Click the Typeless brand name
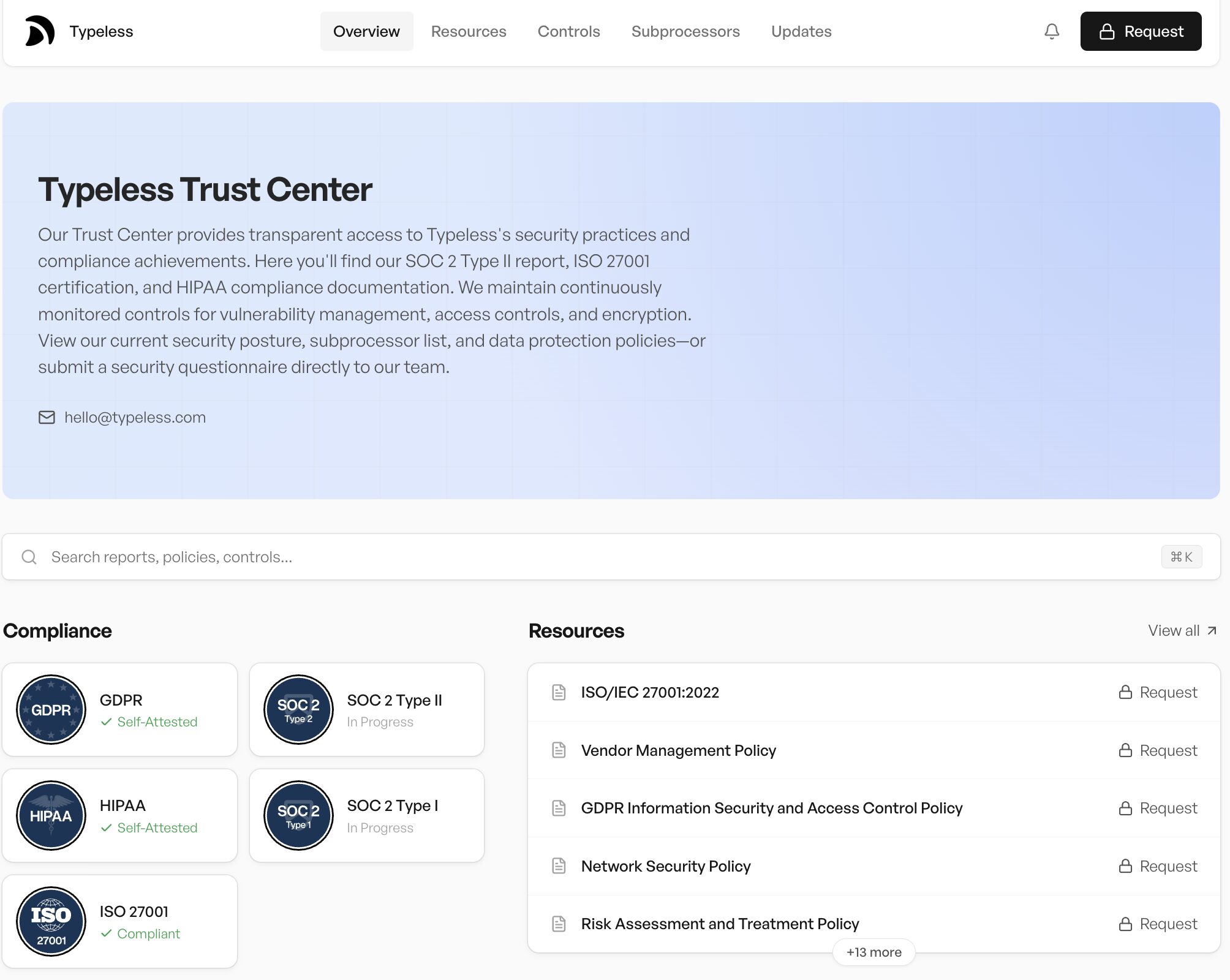This screenshot has height=980, width=1230. [x=101, y=31]
